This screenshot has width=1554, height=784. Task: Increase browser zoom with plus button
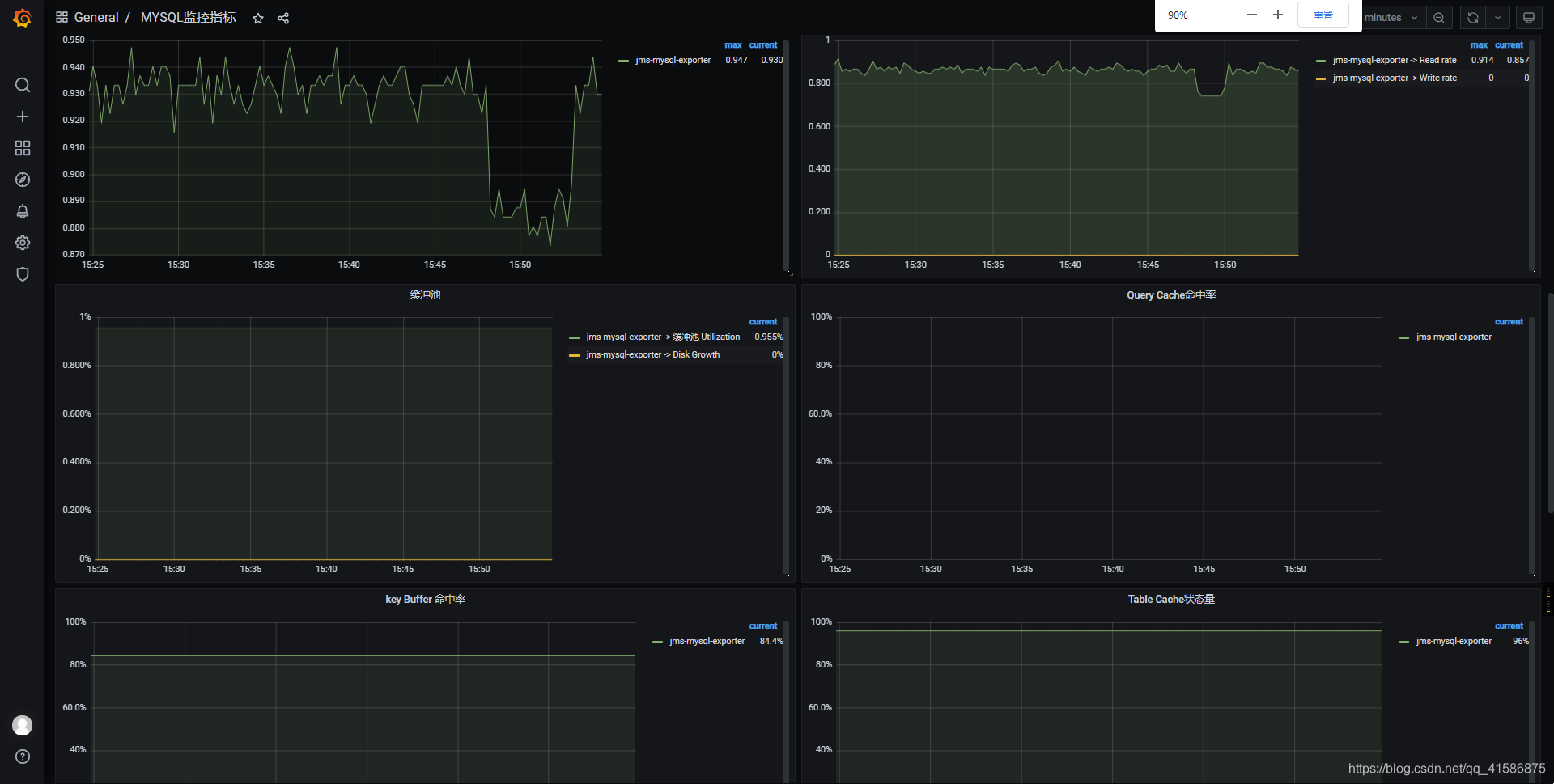1278,15
